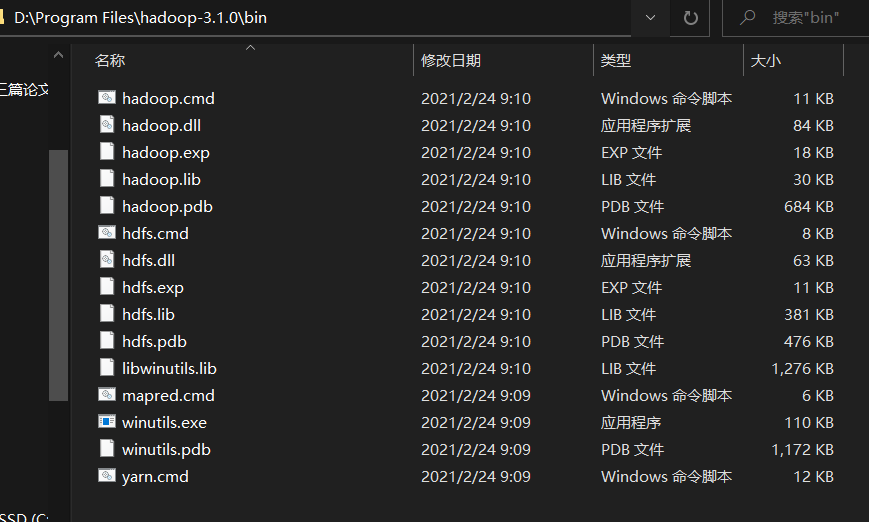
Task: Click the navigation pane scroll-up arrow
Action: click(58, 55)
